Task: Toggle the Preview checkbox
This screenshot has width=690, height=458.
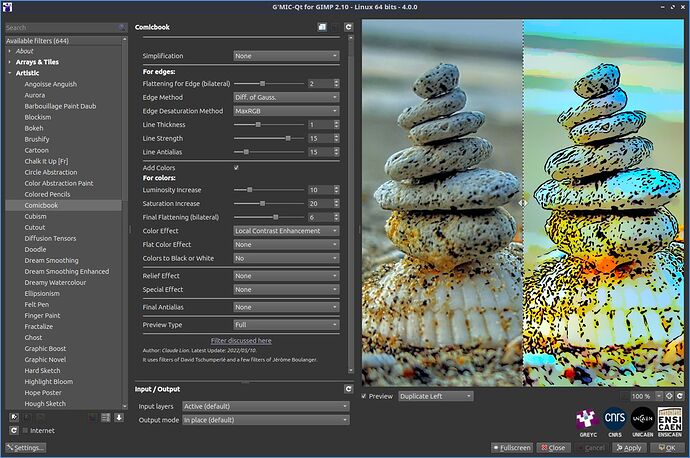Action: point(364,396)
